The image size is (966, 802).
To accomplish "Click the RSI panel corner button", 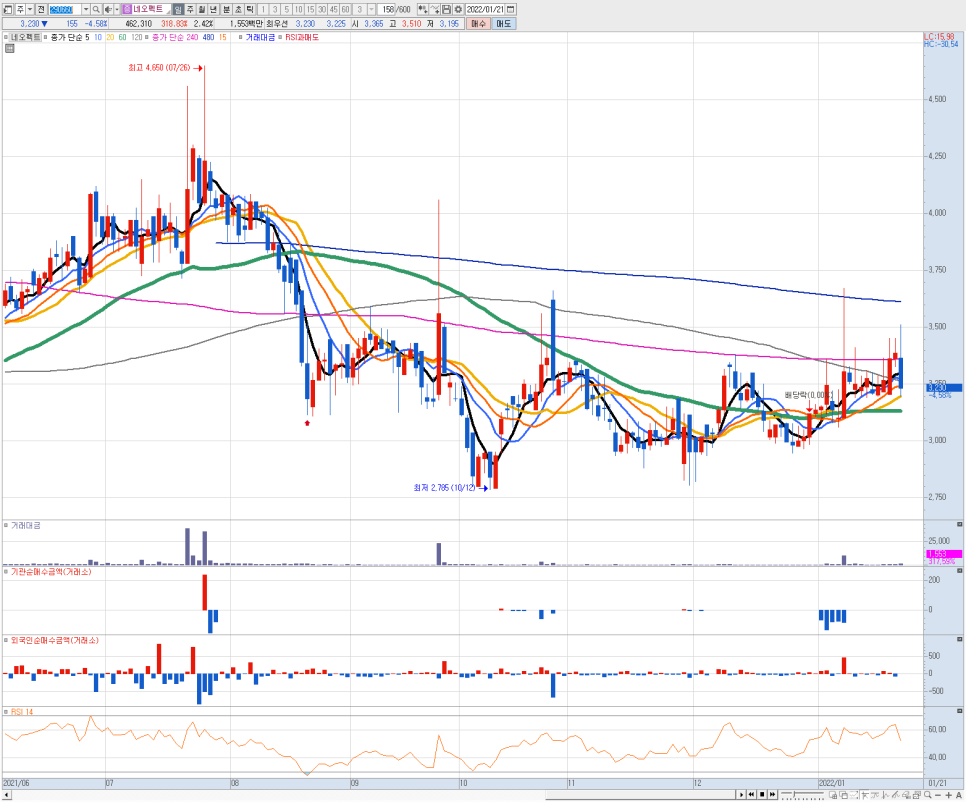I will tap(959, 711).
